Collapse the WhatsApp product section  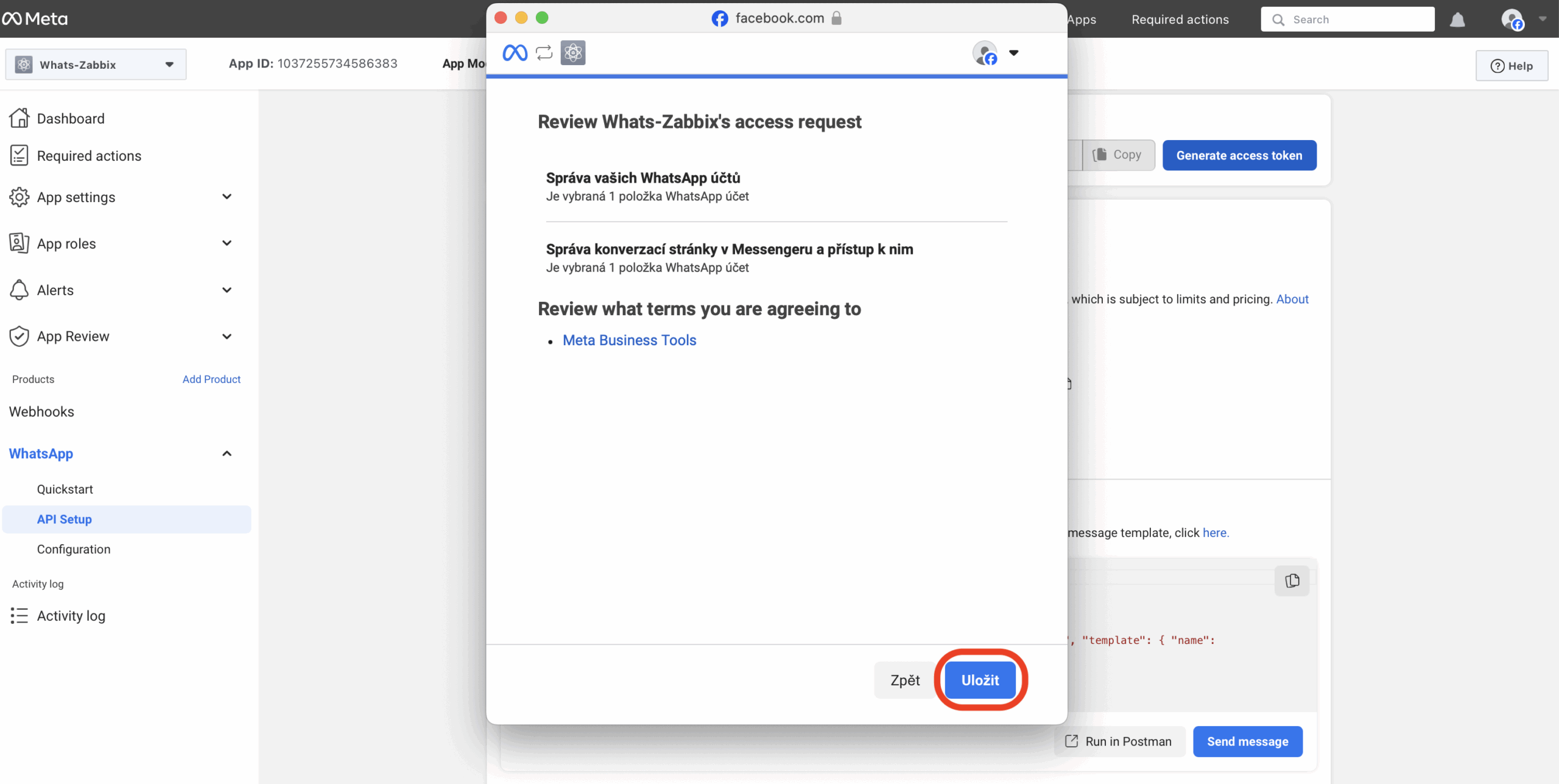tap(227, 453)
